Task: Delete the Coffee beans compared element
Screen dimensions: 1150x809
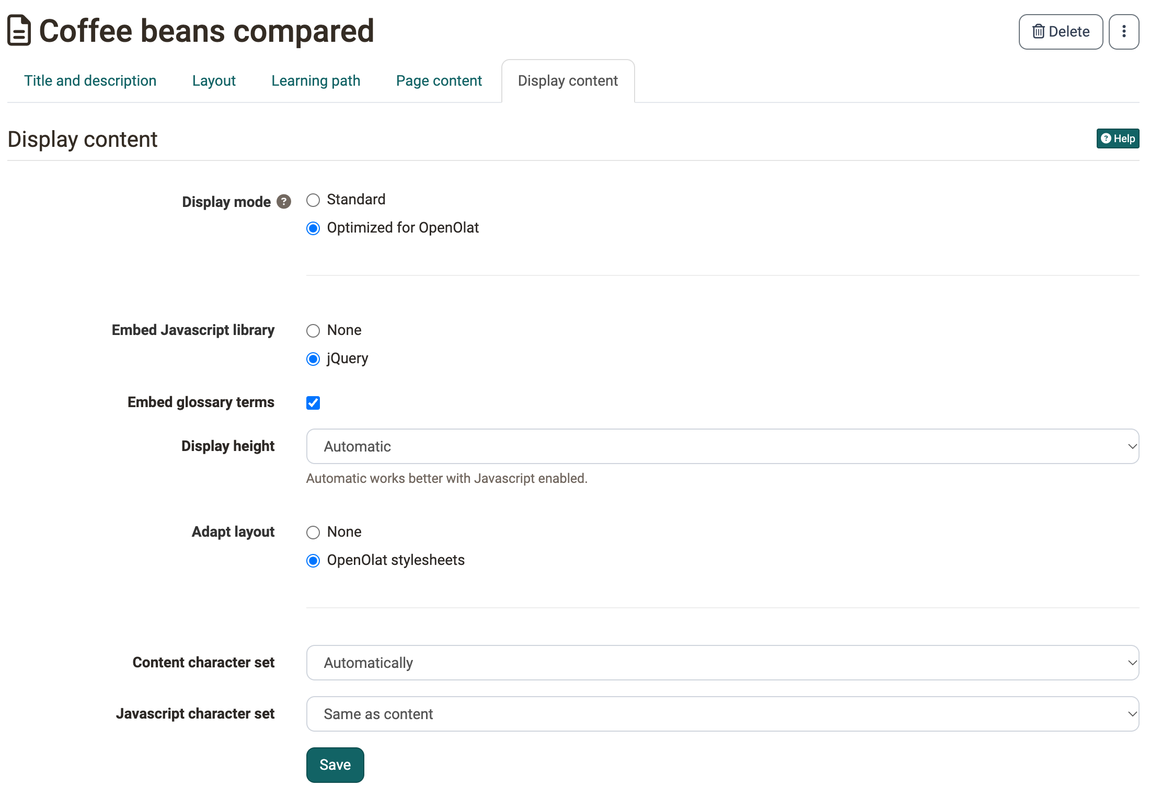Action: [x=1061, y=32]
